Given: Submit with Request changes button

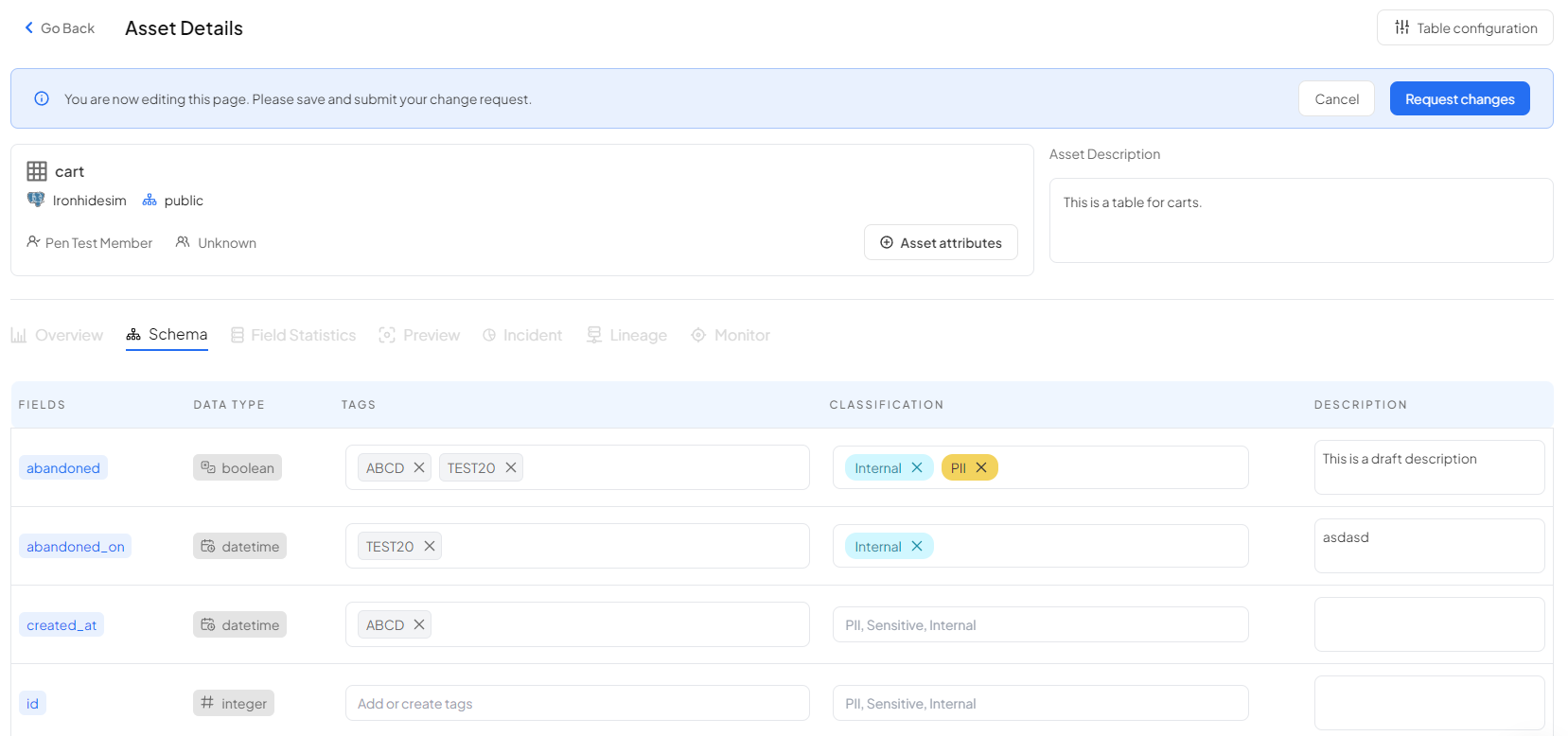Looking at the screenshot, I should pos(1458,98).
